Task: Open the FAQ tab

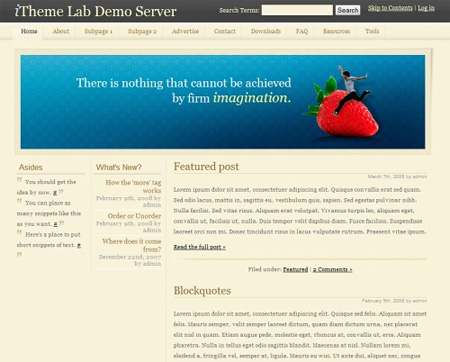Action: [x=302, y=31]
